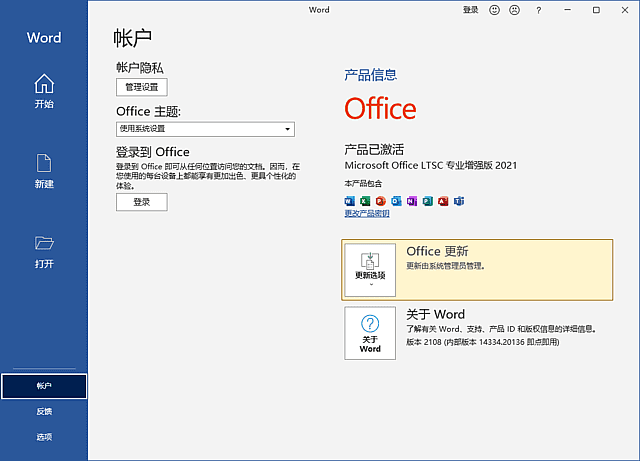Viewport: 640px width, 461px height.
Task: Click the Teams icon in product list
Action: click(459, 201)
